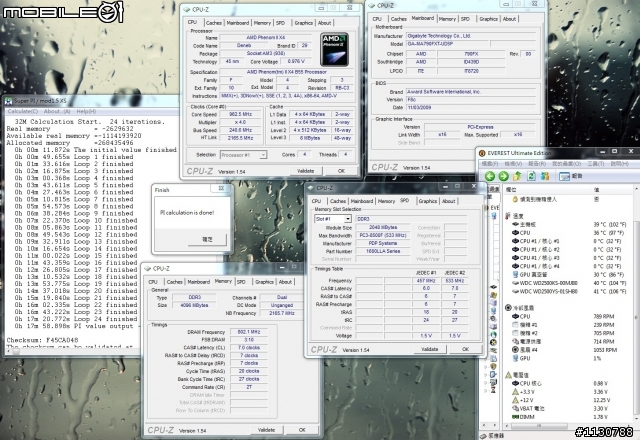Click the green Back arrow in EVEREST toolbar
The width and height of the screenshot is (640, 440).
tap(490, 176)
